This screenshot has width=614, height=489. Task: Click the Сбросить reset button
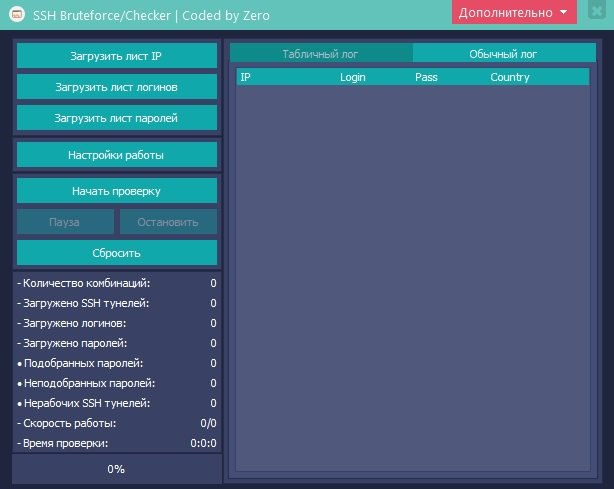click(x=117, y=253)
